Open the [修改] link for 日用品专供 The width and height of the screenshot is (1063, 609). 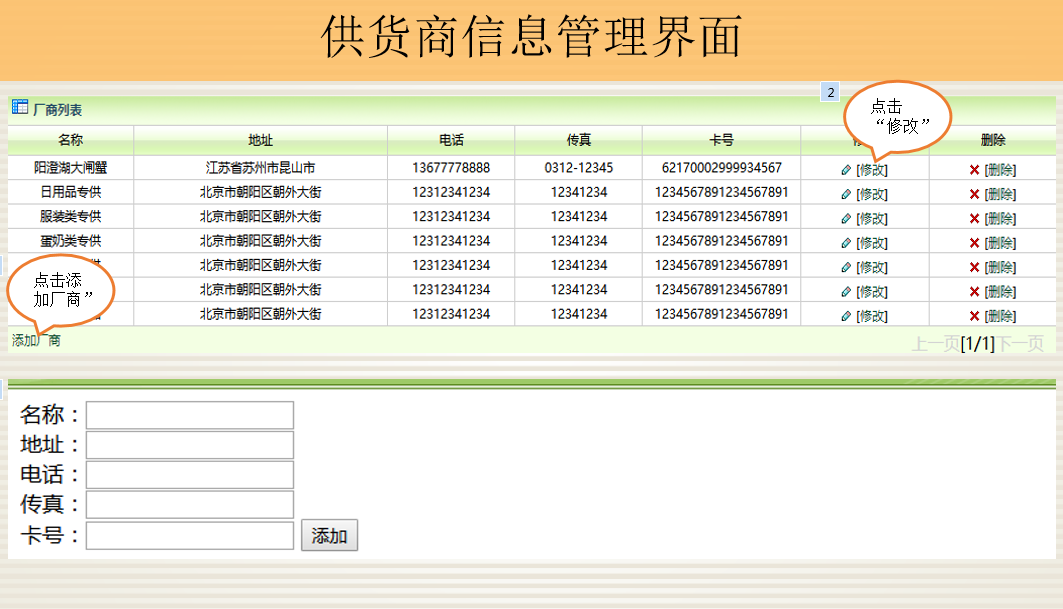click(x=871, y=194)
